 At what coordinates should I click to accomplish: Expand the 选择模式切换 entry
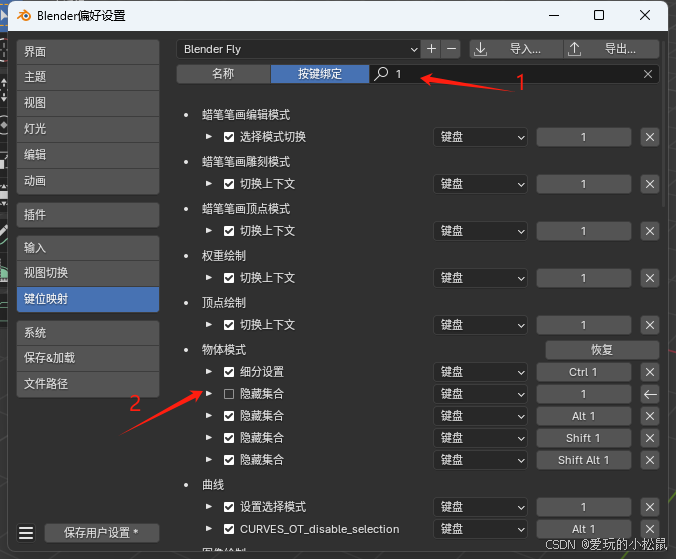pos(209,137)
